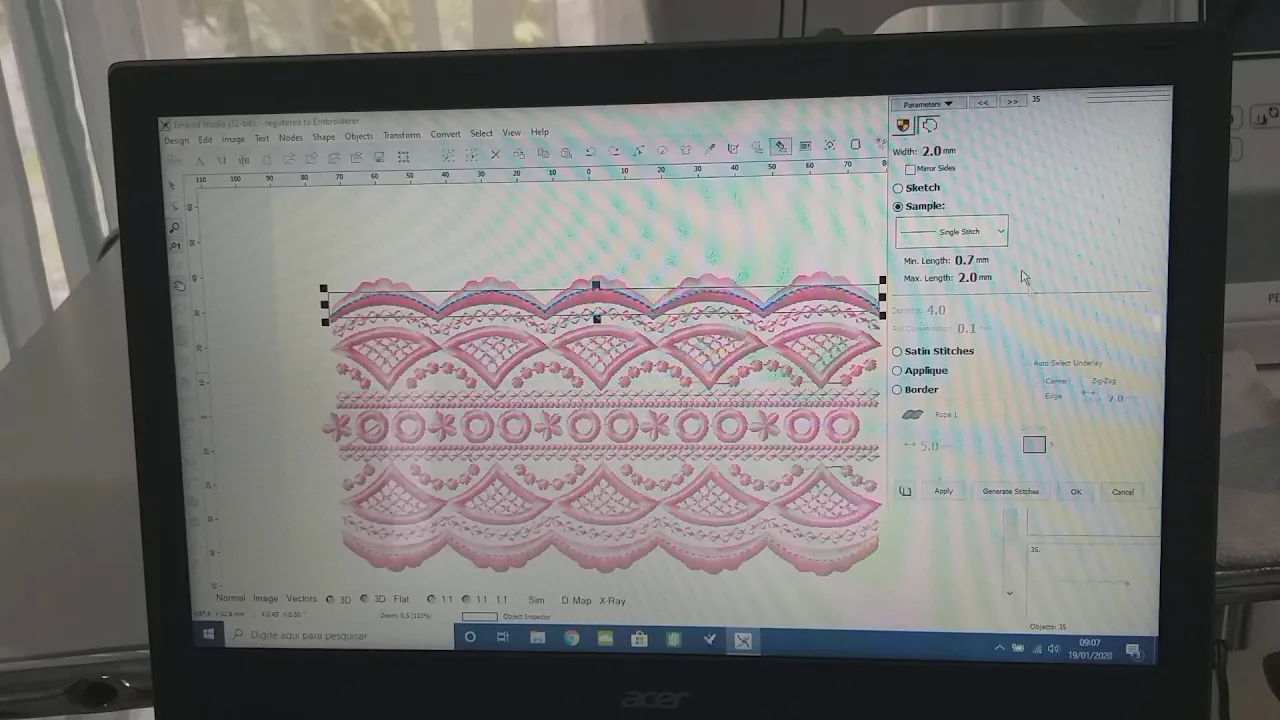Click the copy toolbar icon

tap(543, 153)
